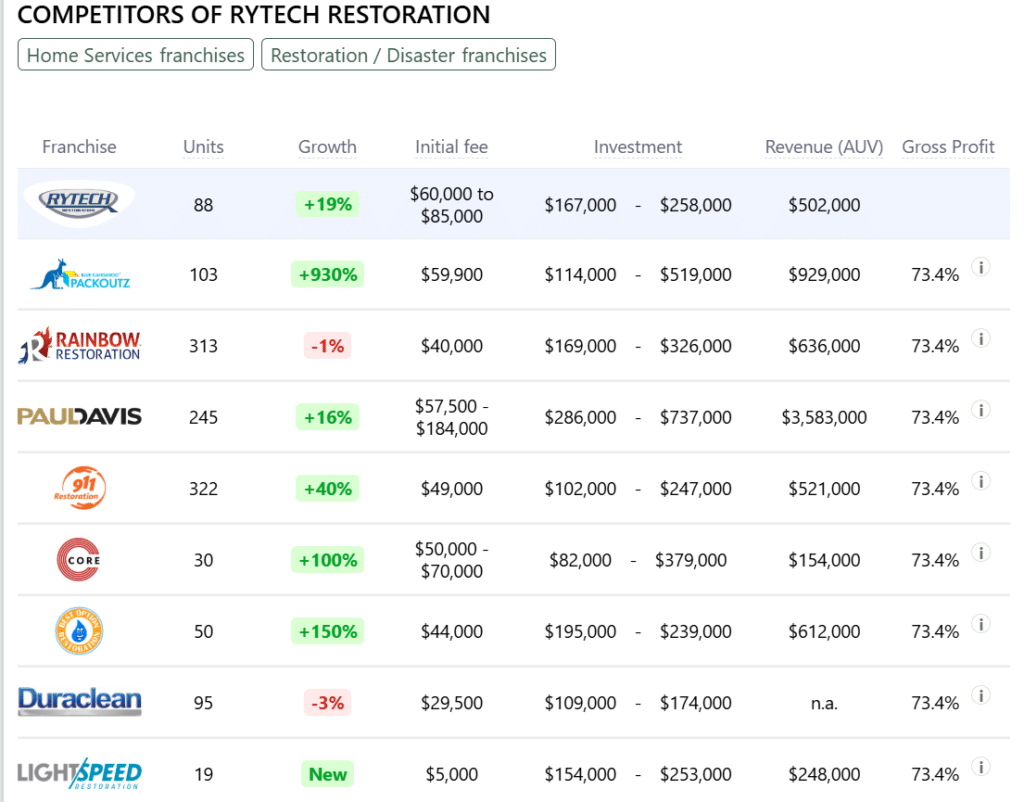Open the Best Option Restoration logo
The image size is (1024, 802).
(x=79, y=631)
